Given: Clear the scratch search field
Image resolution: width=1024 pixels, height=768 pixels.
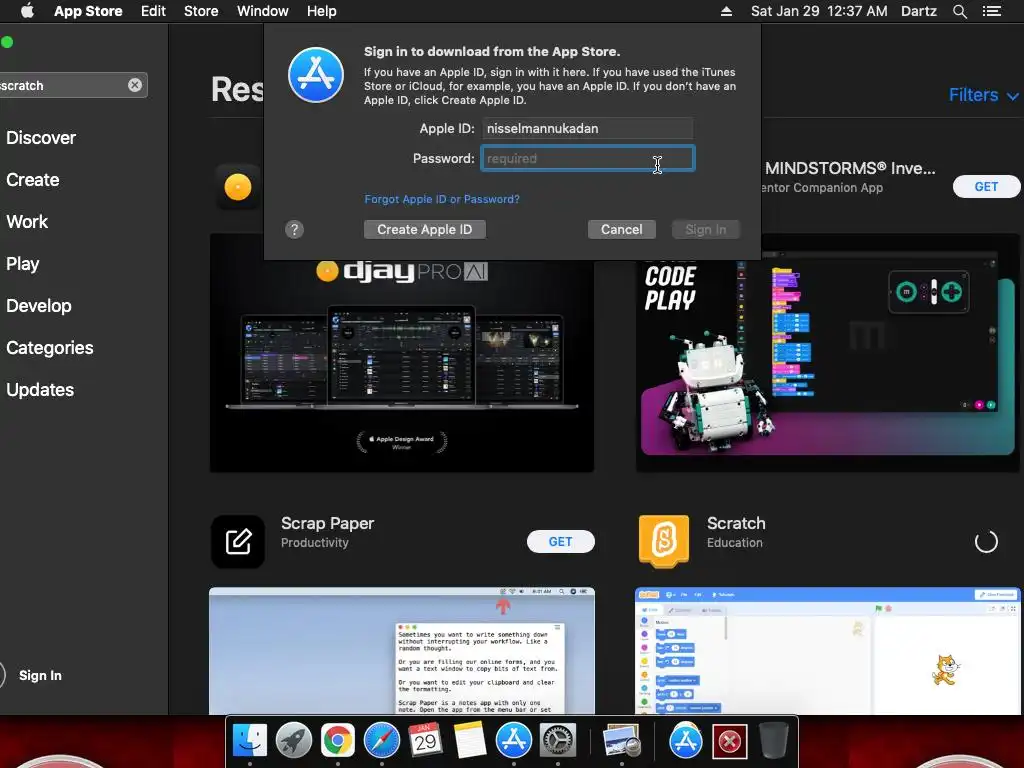Looking at the screenshot, I should click(x=135, y=85).
